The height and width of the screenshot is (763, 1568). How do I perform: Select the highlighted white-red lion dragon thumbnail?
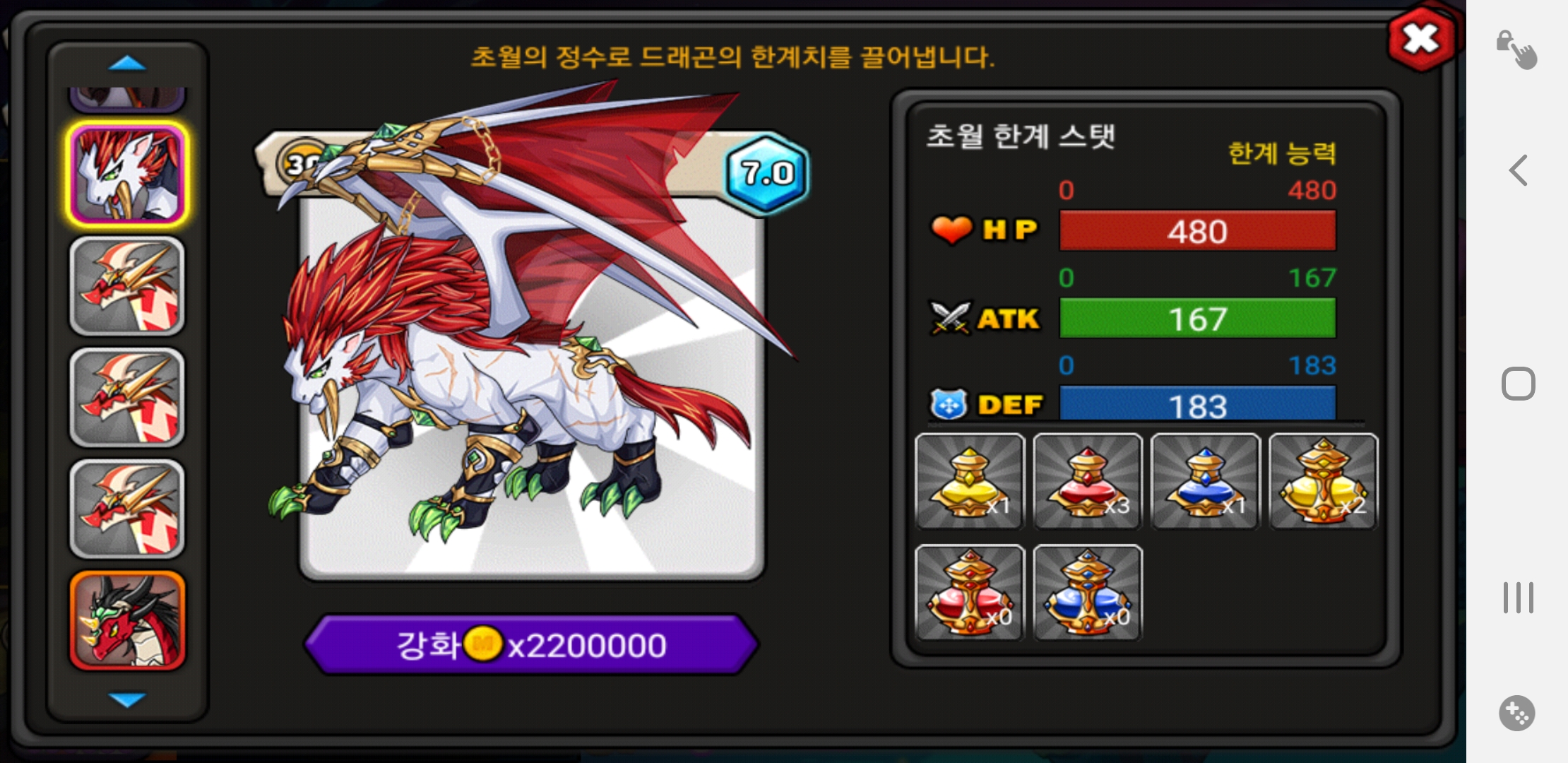(x=127, y=175)
